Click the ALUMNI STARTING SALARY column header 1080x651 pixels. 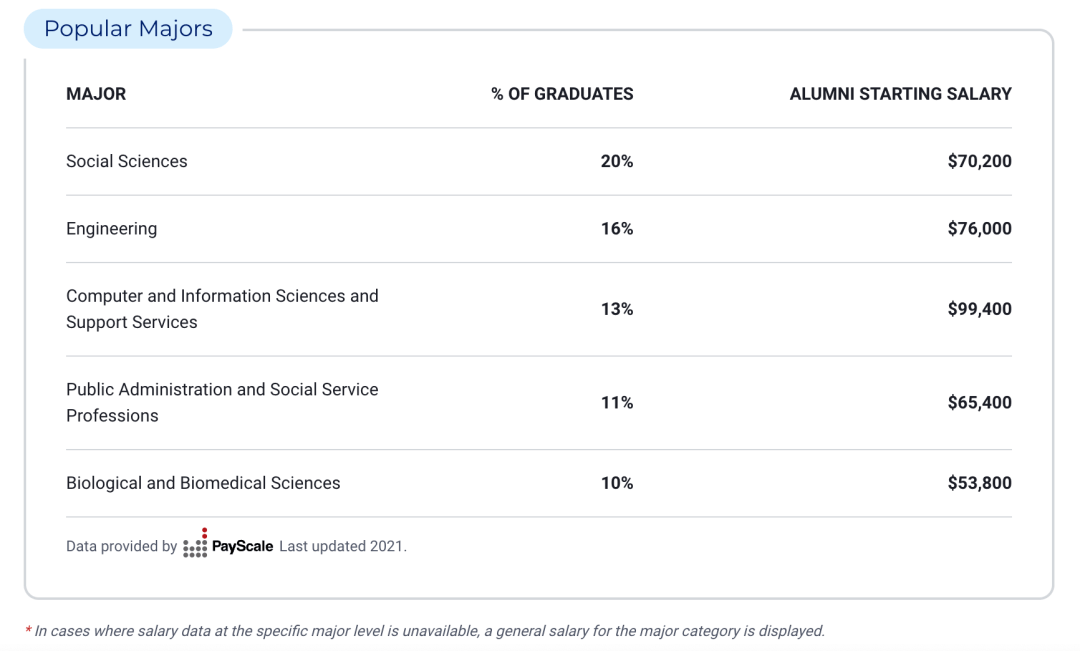tap(900, 94)
